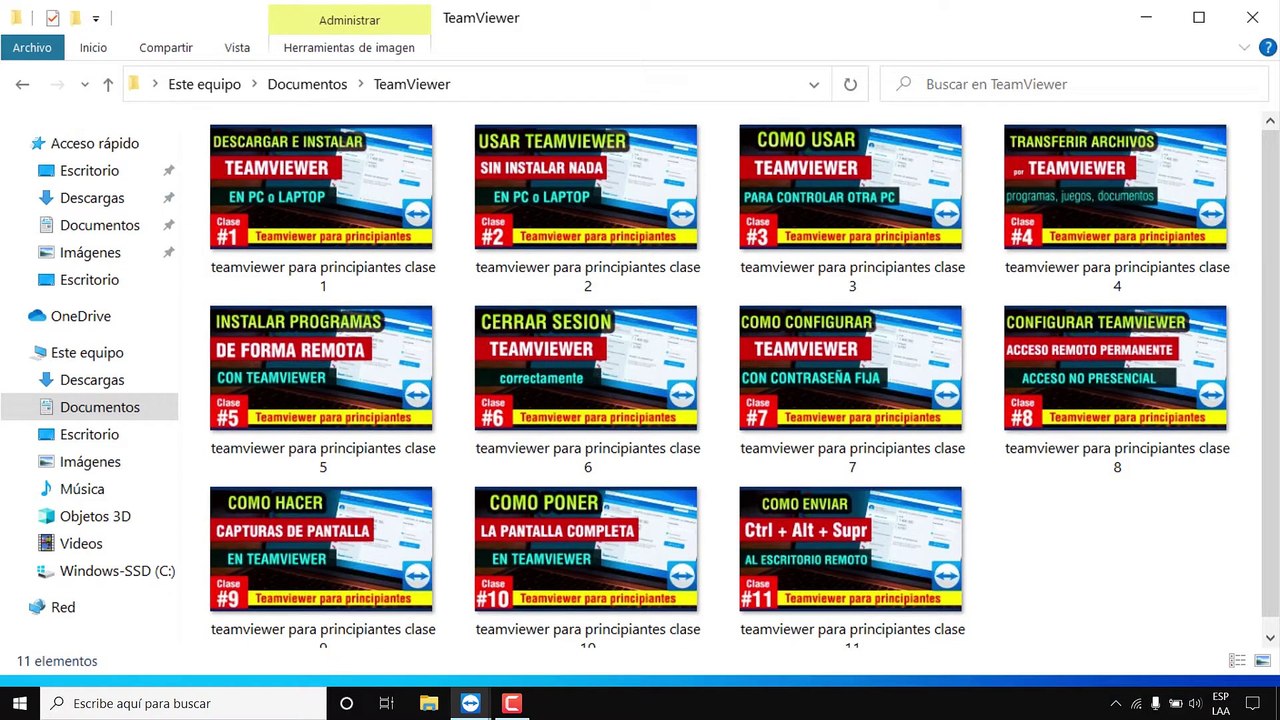The height and width of the screenshot is (720, 1280).
Task: Select the clase 9 'Capturas de pantalla' thumbnail
Action: (321, 549)
